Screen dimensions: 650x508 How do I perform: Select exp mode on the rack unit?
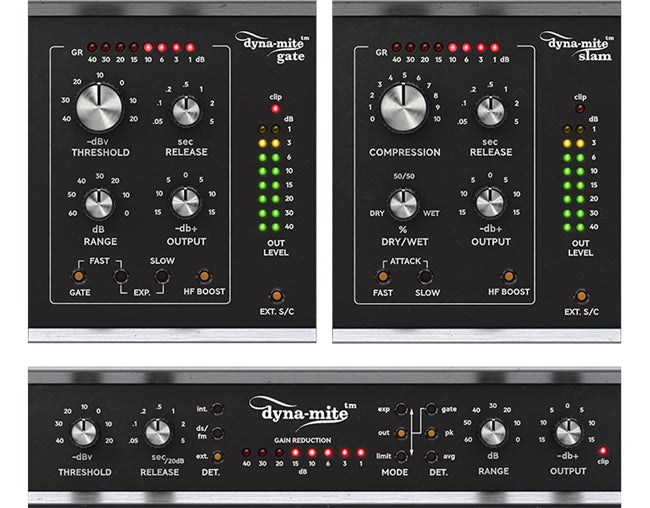tap(401, 409)
